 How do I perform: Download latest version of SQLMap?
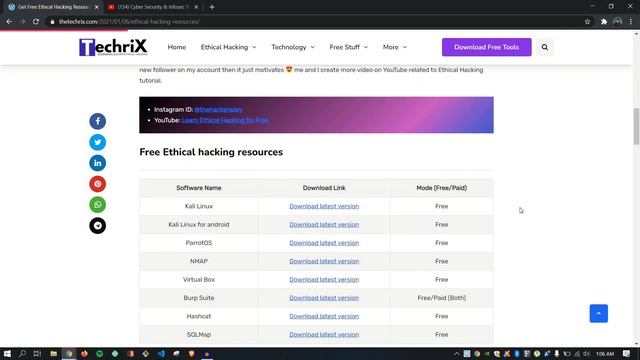(324, 335)
